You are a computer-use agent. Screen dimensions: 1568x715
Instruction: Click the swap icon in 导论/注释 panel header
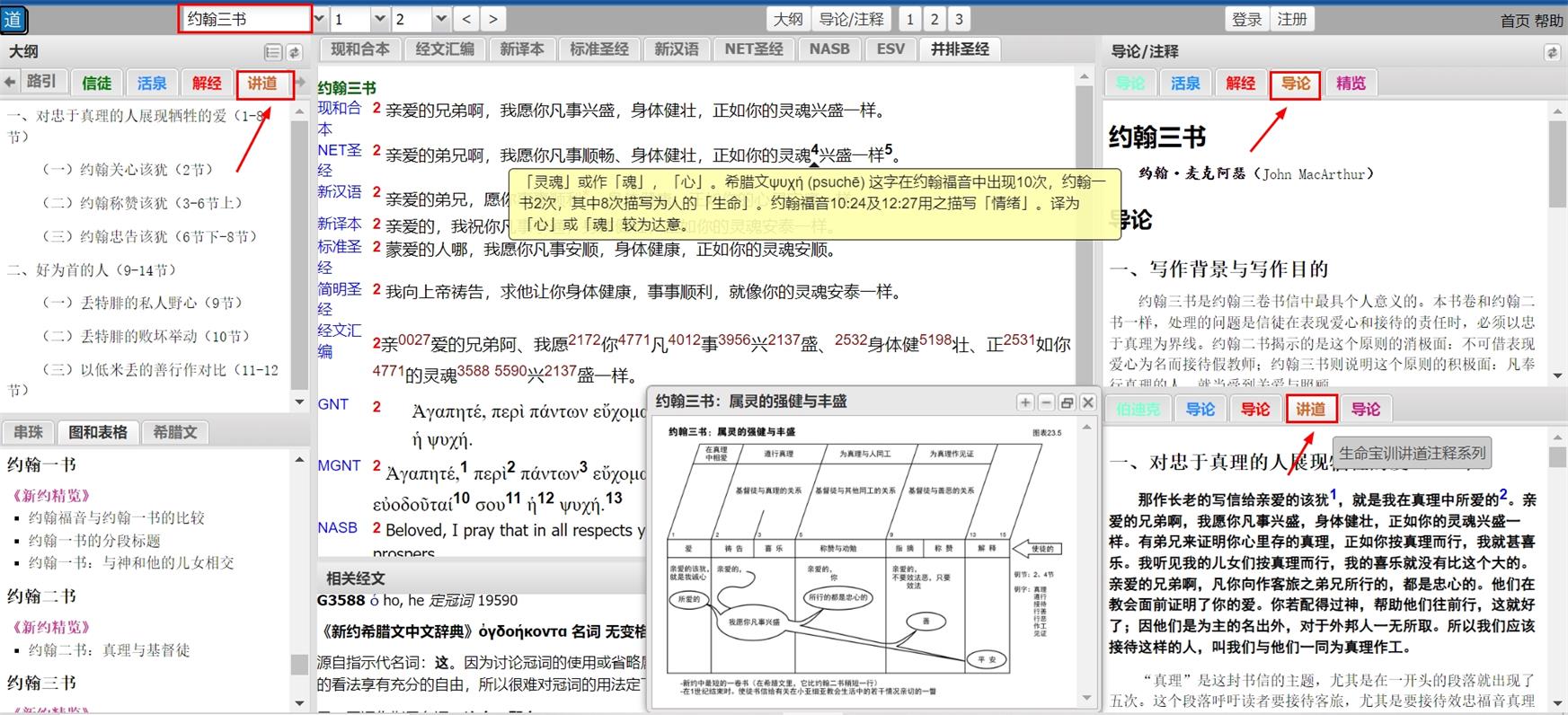(x=1552, y=52)
